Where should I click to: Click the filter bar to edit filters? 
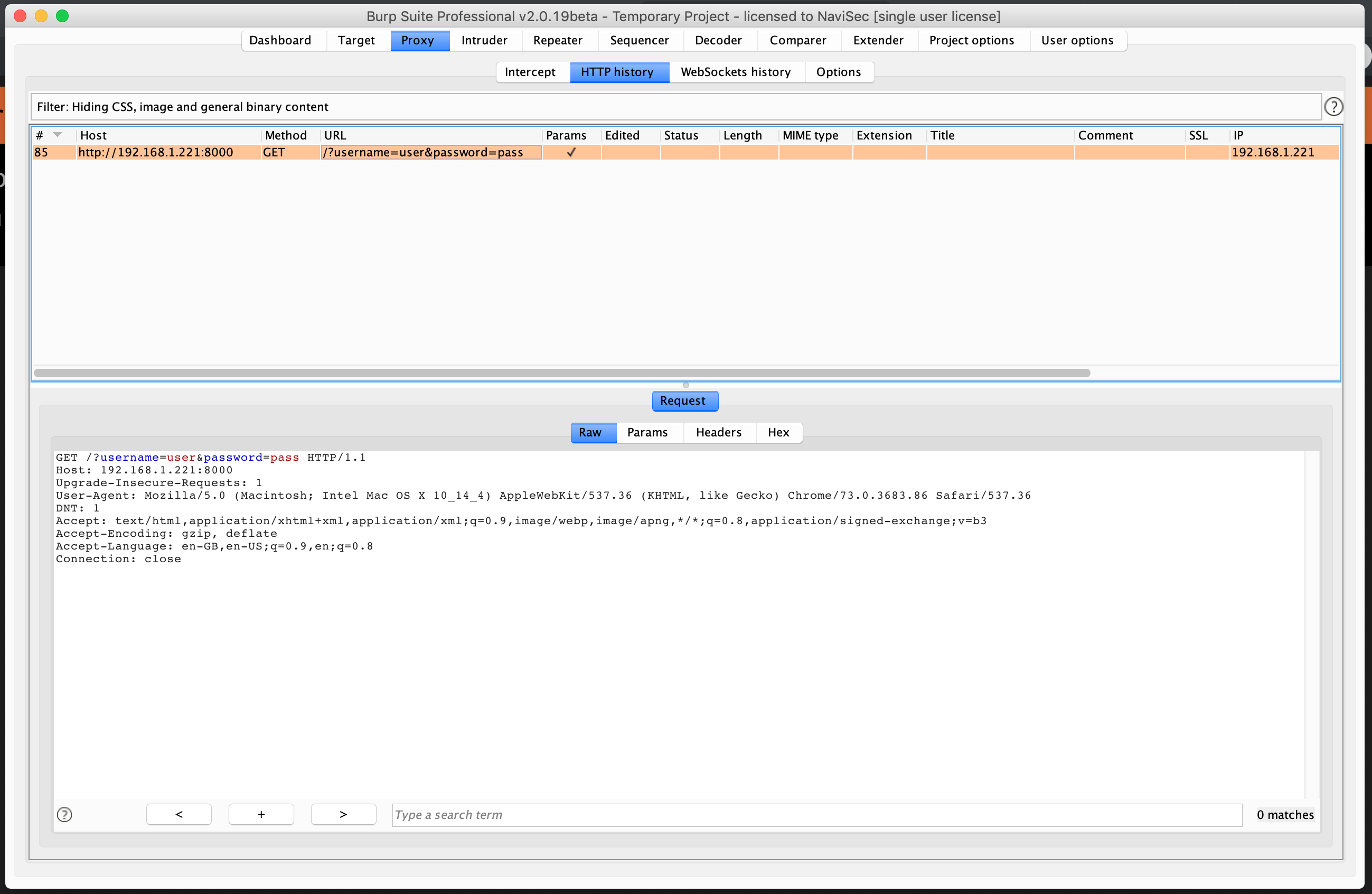675,107
